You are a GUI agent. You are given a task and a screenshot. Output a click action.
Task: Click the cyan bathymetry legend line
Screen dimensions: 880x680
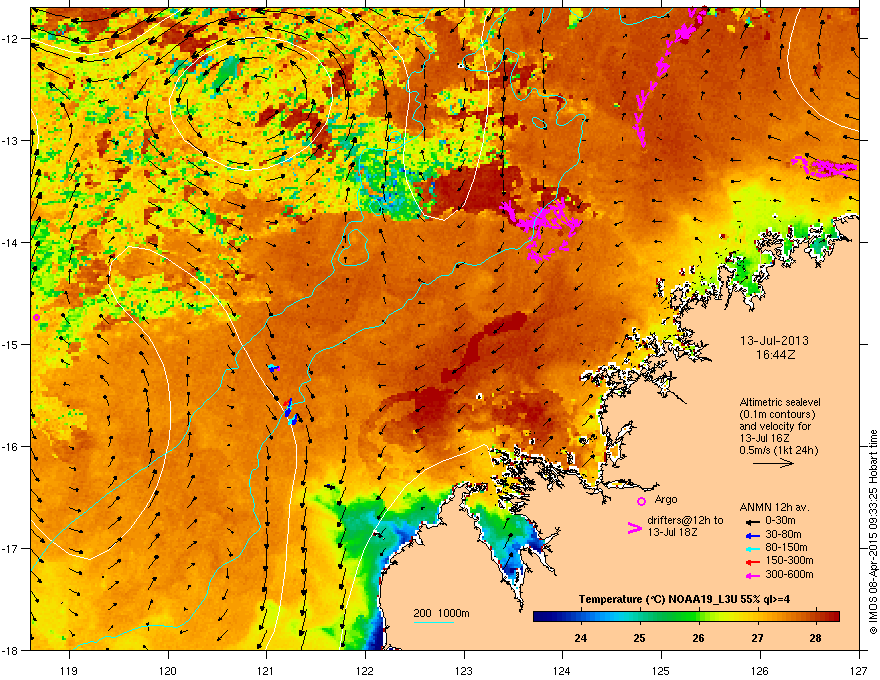coord(433,622)
